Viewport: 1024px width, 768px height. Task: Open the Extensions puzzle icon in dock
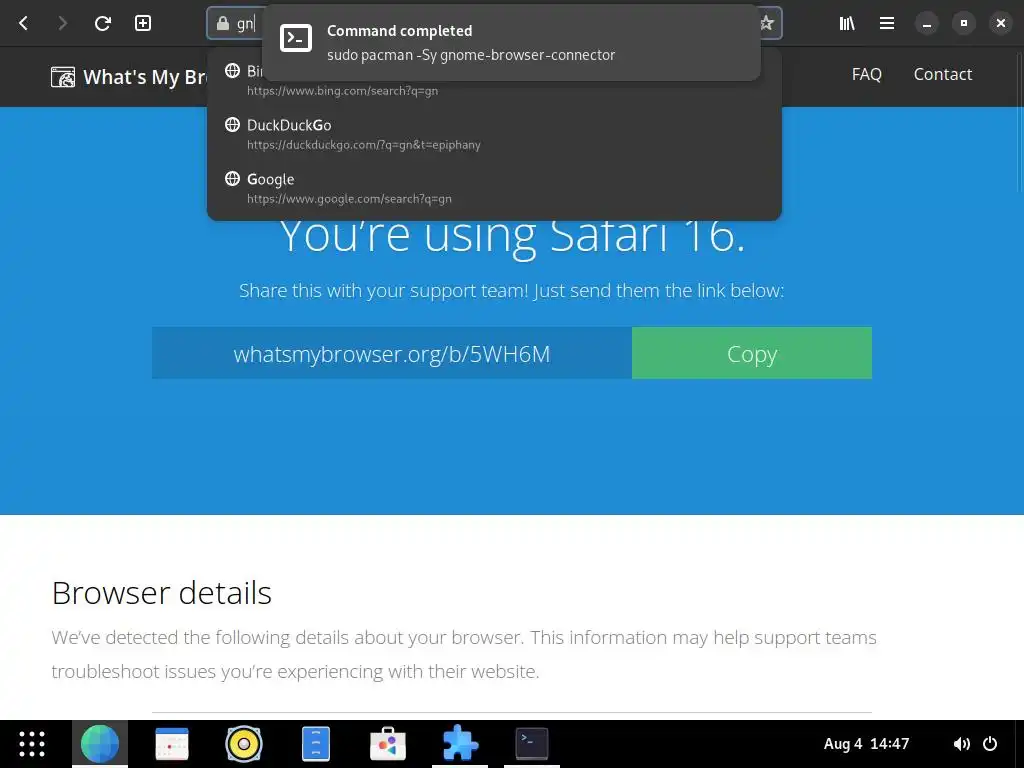[460, 744]
